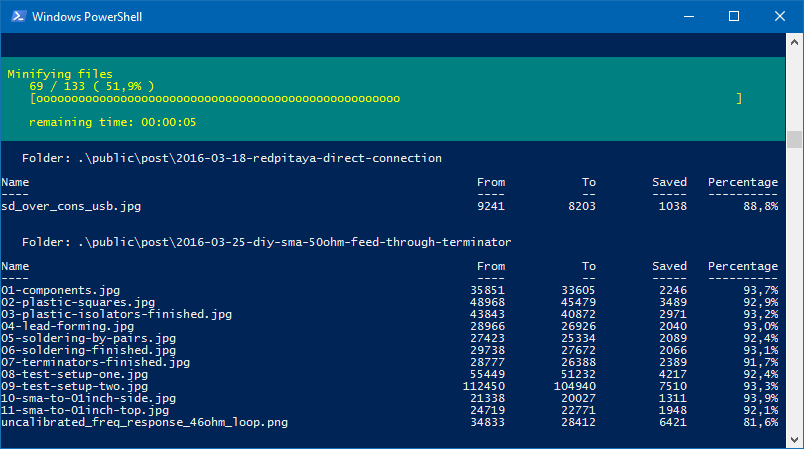This screenshot has width=804, height=449.
Task: Click the Saved column header in second table
Action: pos(669,266)
